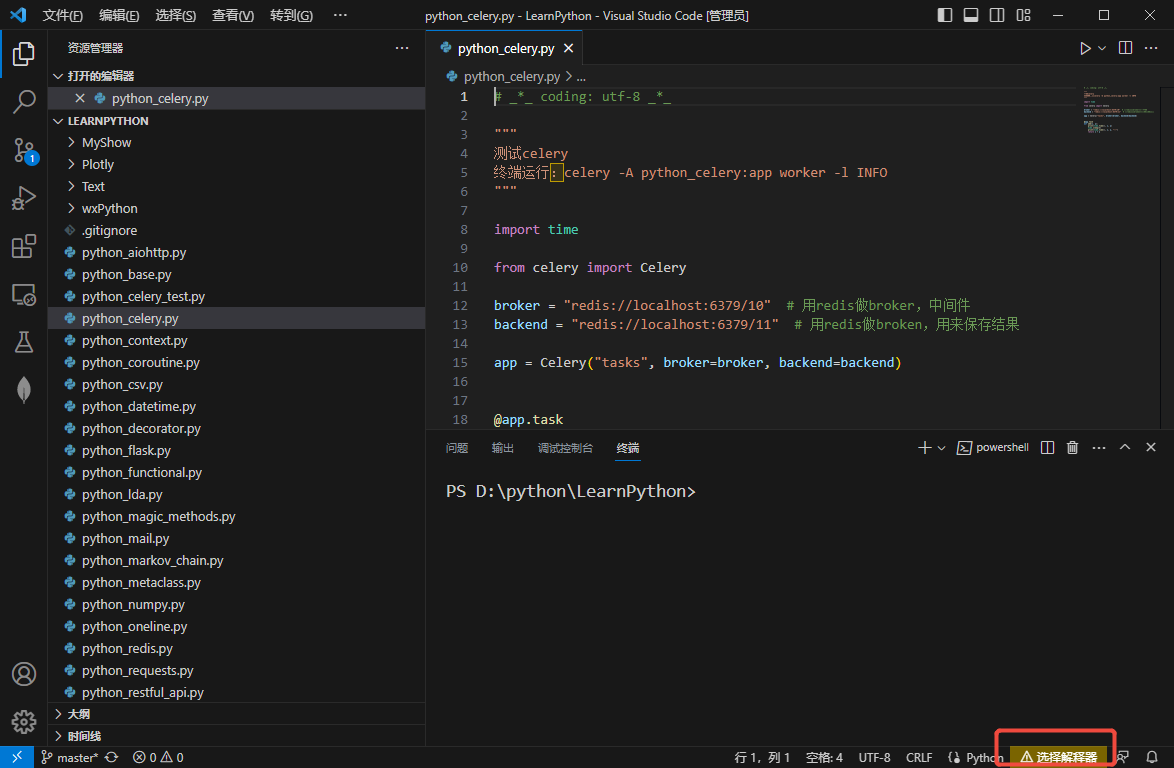Open the Search view in activity bar

[23, 102]
